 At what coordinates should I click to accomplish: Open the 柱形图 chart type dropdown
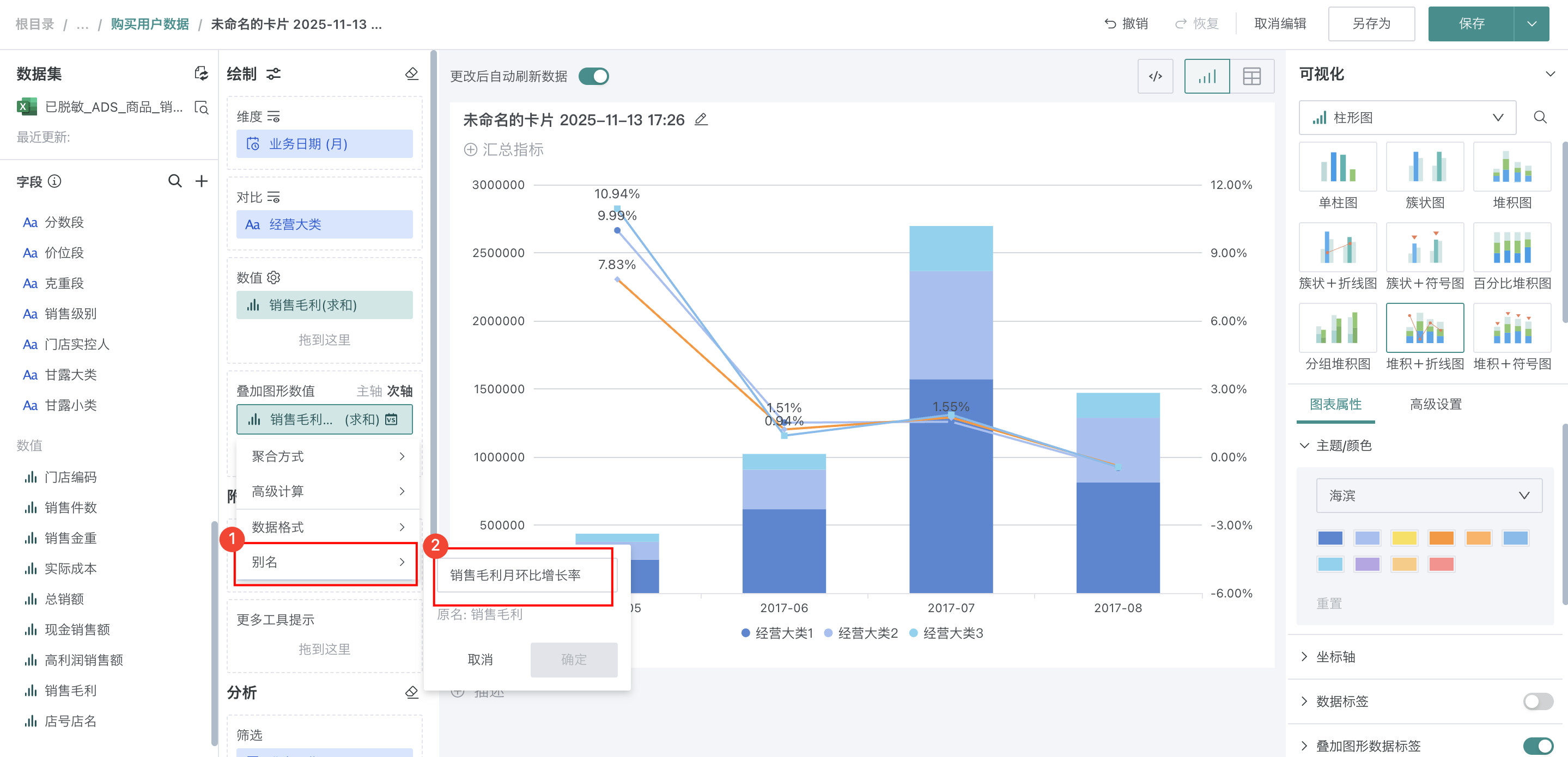1407,118
